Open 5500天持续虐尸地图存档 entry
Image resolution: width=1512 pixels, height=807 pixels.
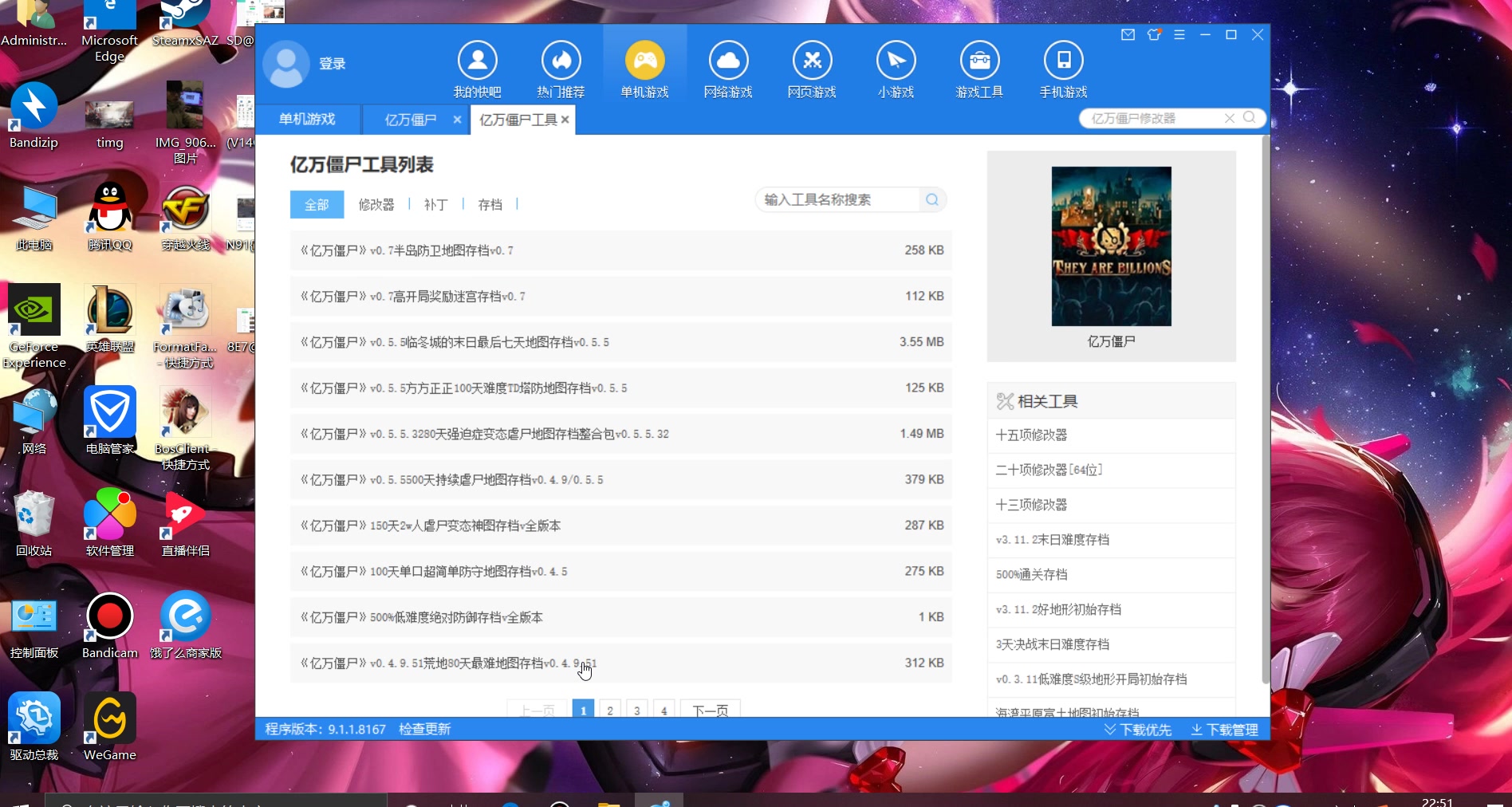point(620,479)
